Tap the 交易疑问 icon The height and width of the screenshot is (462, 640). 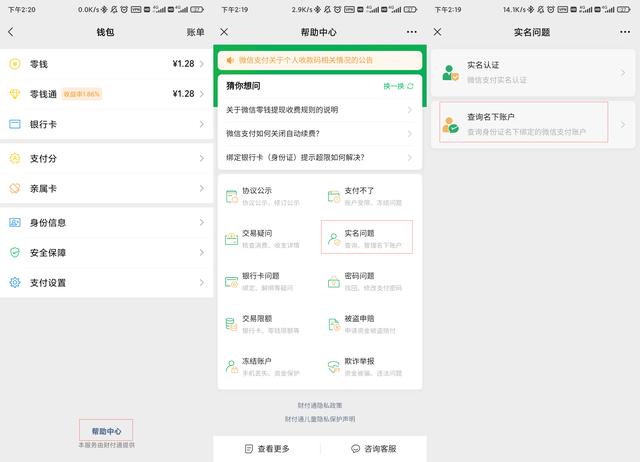[232, 239]
